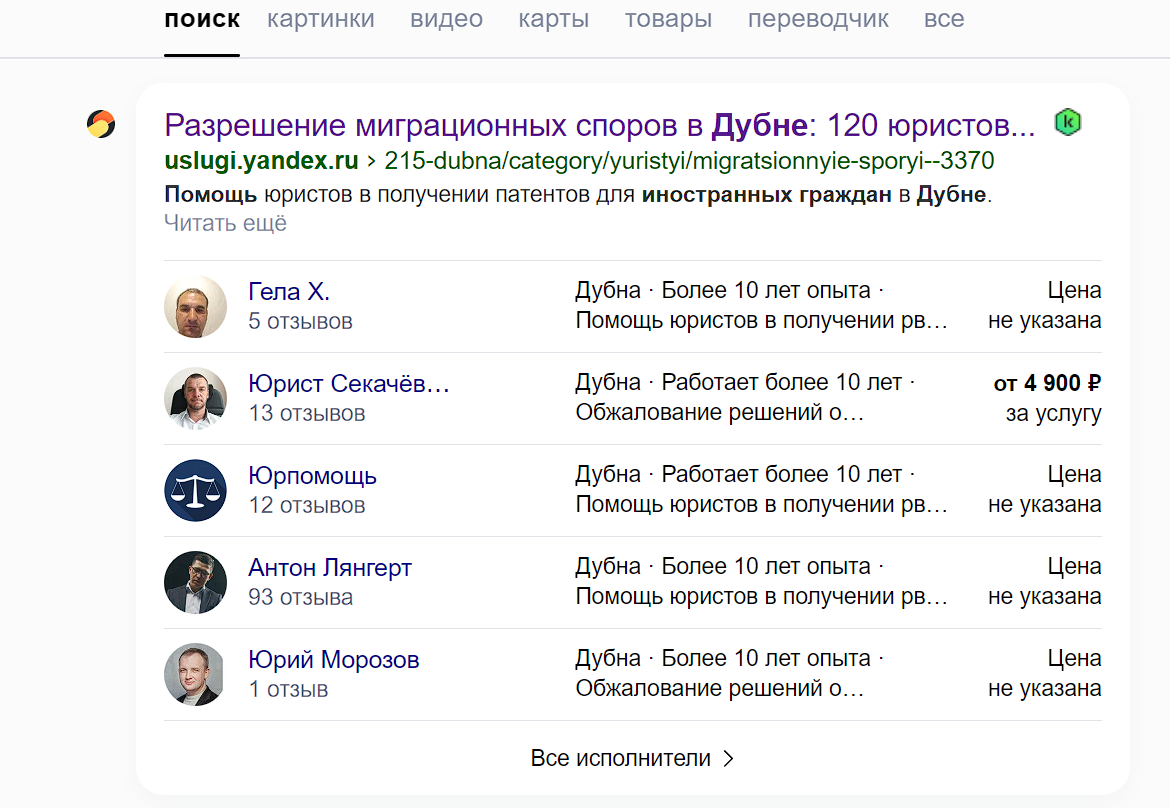Switch to the видео tab
Viewport: 1170px width, 808px height.
(446, 19)
